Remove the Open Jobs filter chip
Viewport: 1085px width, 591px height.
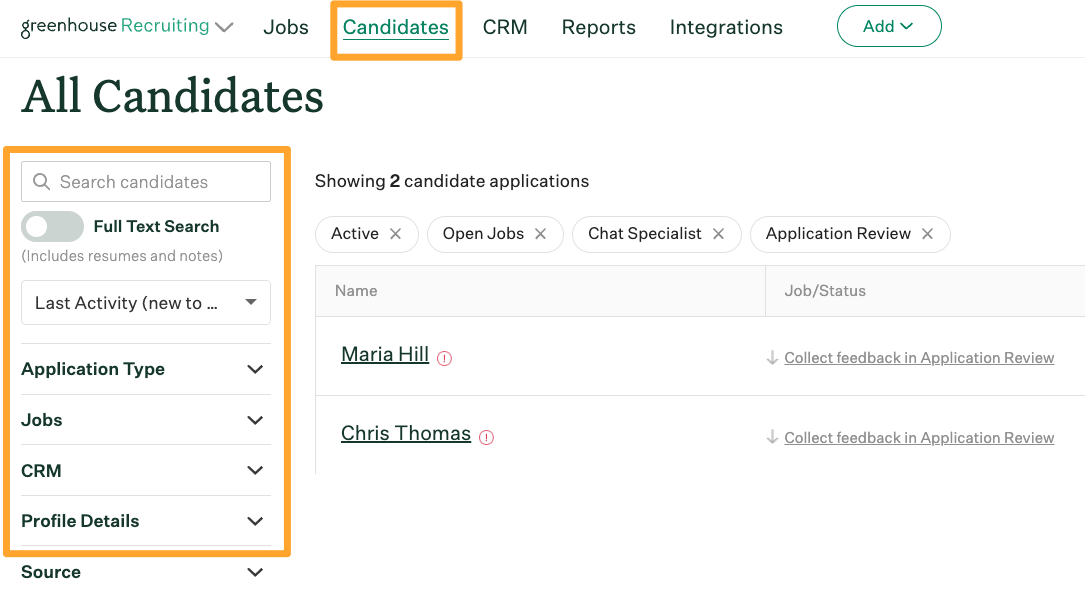click(x=540, y=234)
